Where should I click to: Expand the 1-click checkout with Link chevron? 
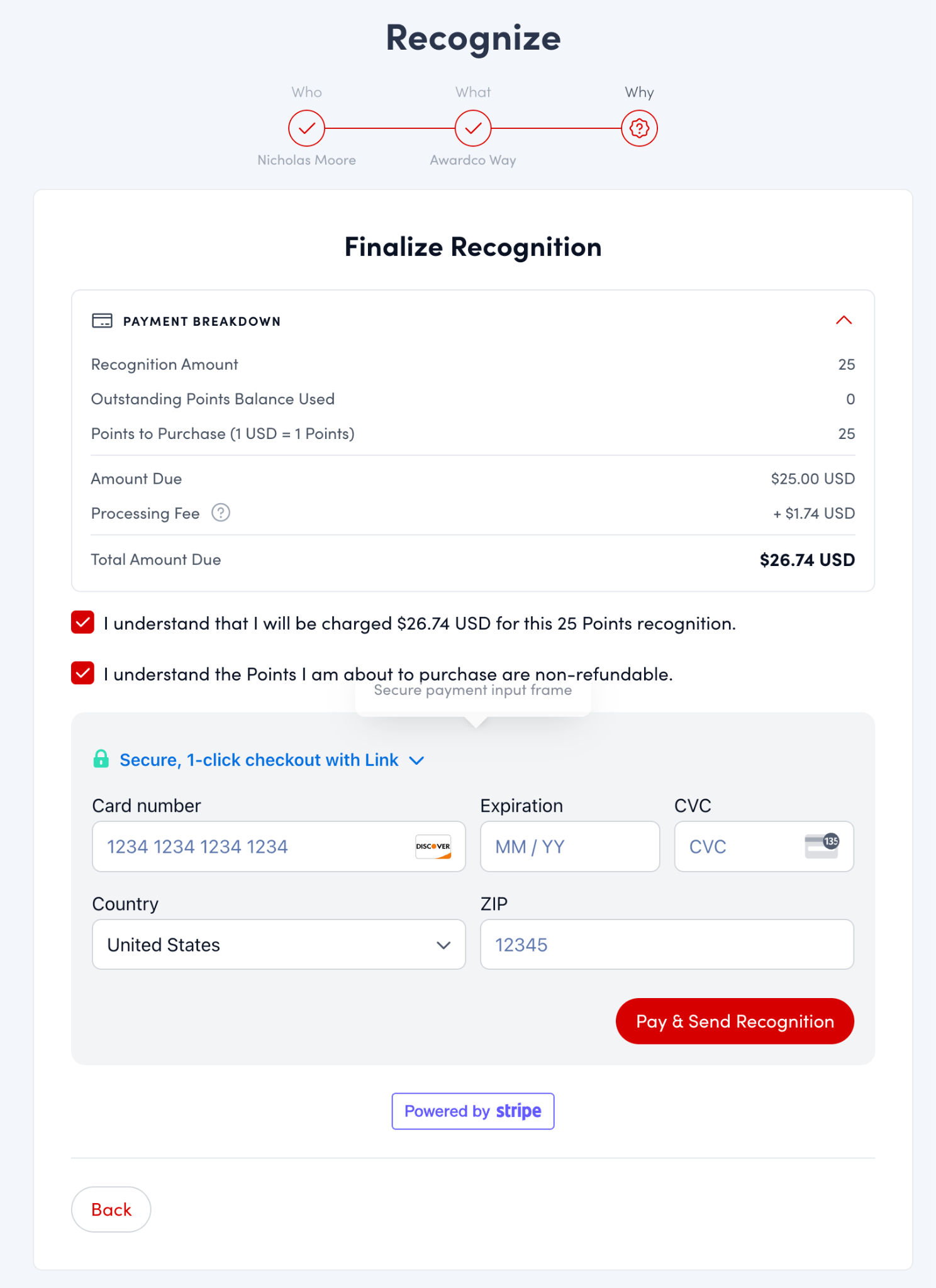tap(416, 760)
